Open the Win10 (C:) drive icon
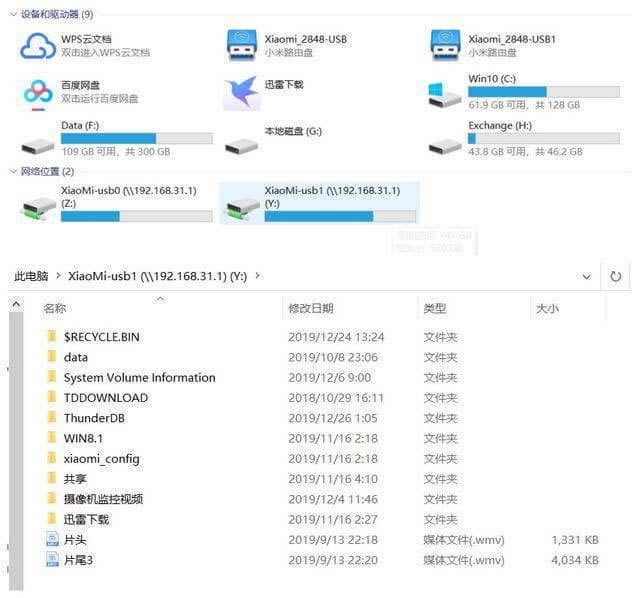 point(445,93)
